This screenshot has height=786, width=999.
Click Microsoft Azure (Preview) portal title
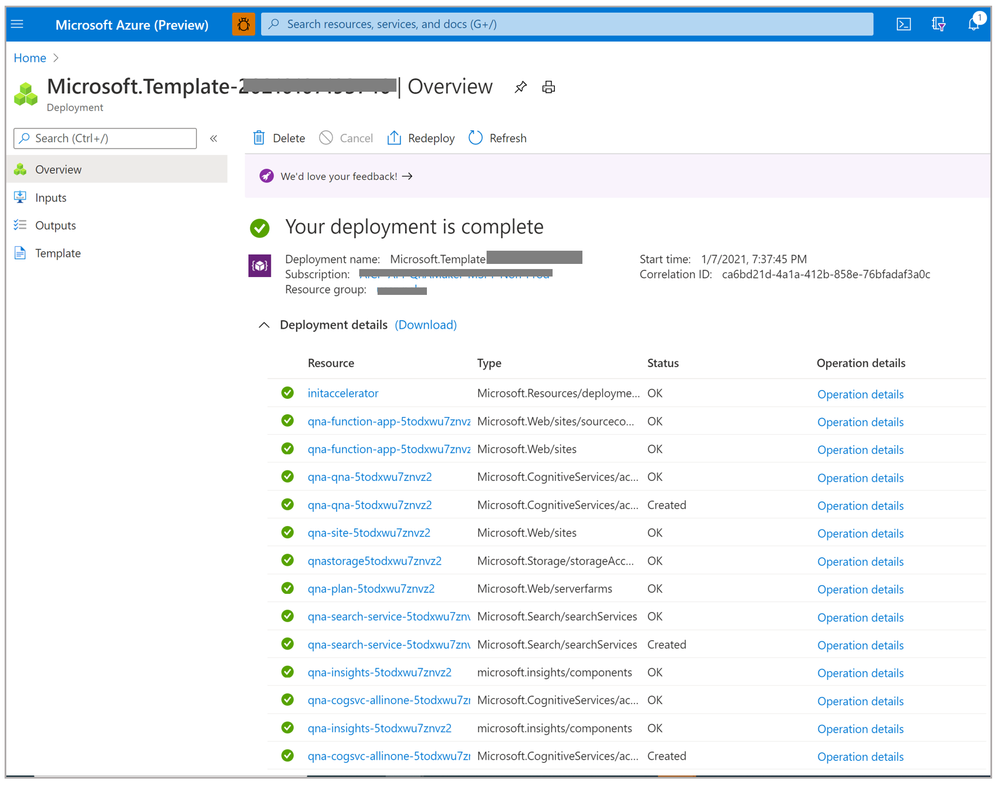(132, 25)
